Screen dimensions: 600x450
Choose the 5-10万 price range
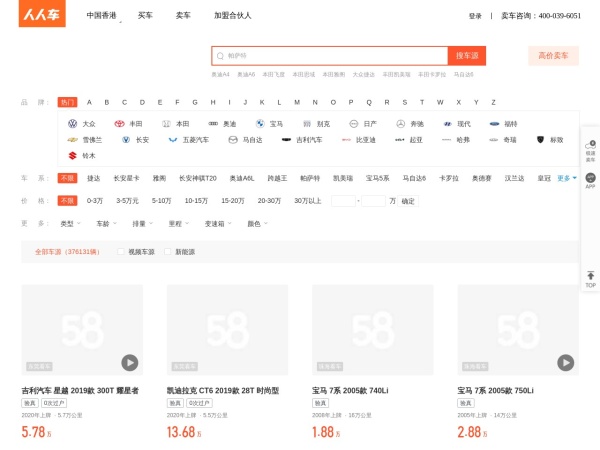[x=161, y=201]
